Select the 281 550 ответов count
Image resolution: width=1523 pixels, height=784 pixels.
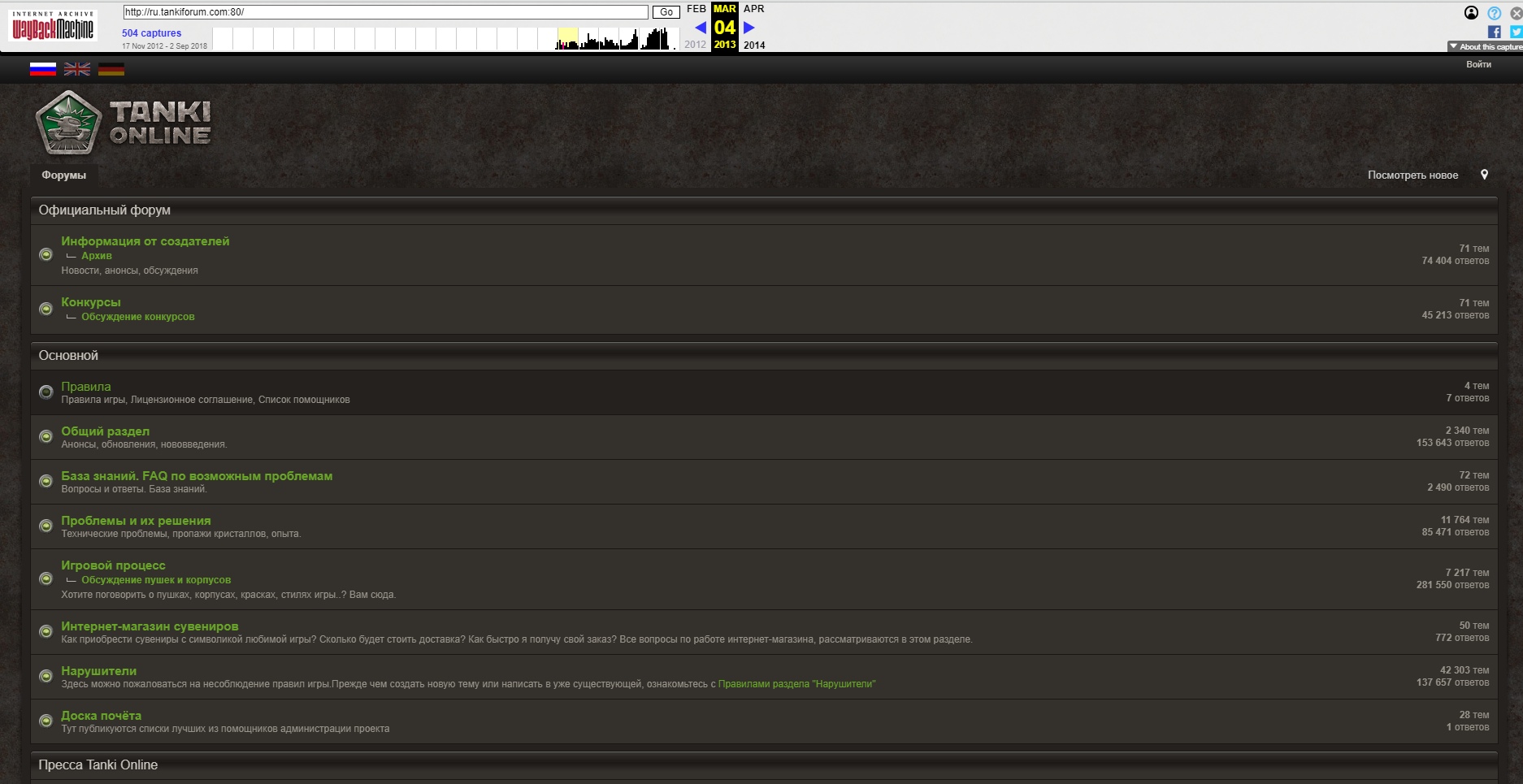point(1452,585)
